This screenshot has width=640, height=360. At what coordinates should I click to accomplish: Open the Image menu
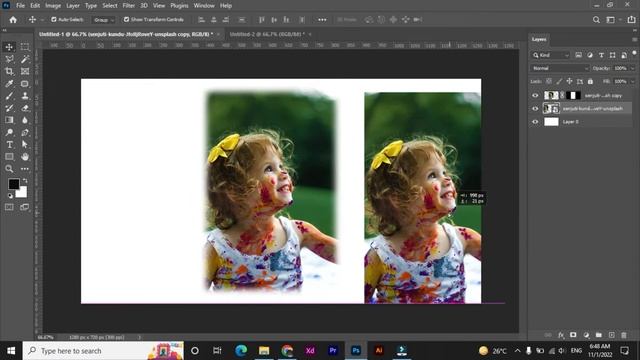(x=53, y=6)
